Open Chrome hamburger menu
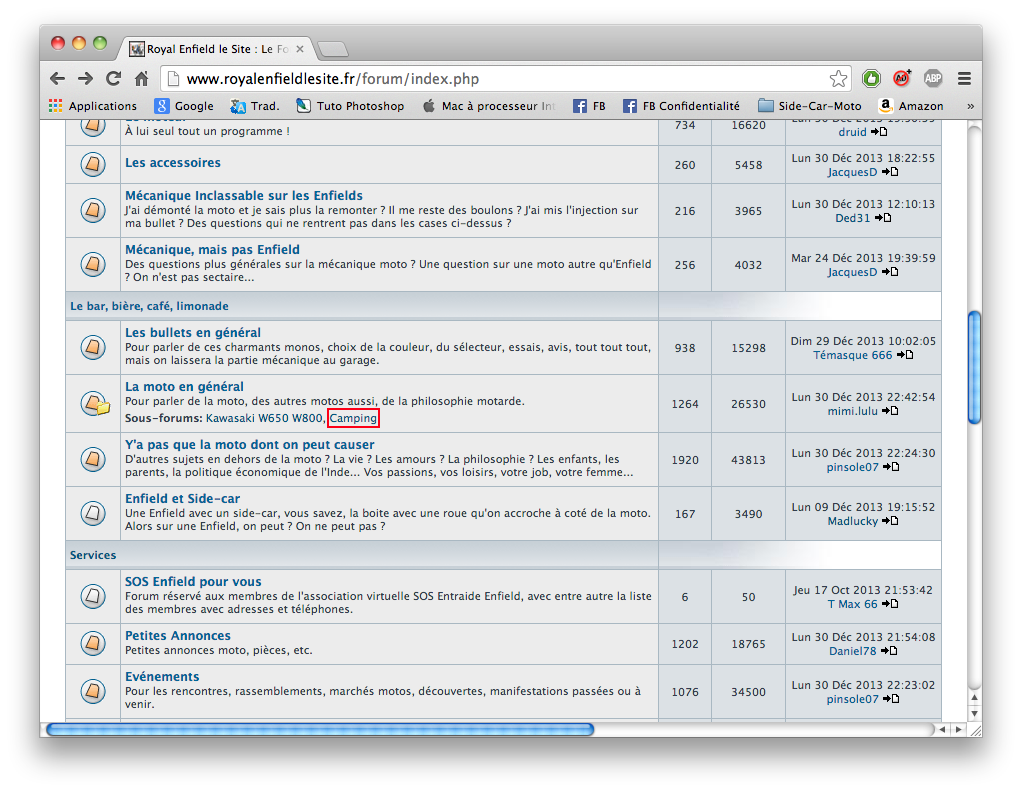 click(x=964, y=78)
